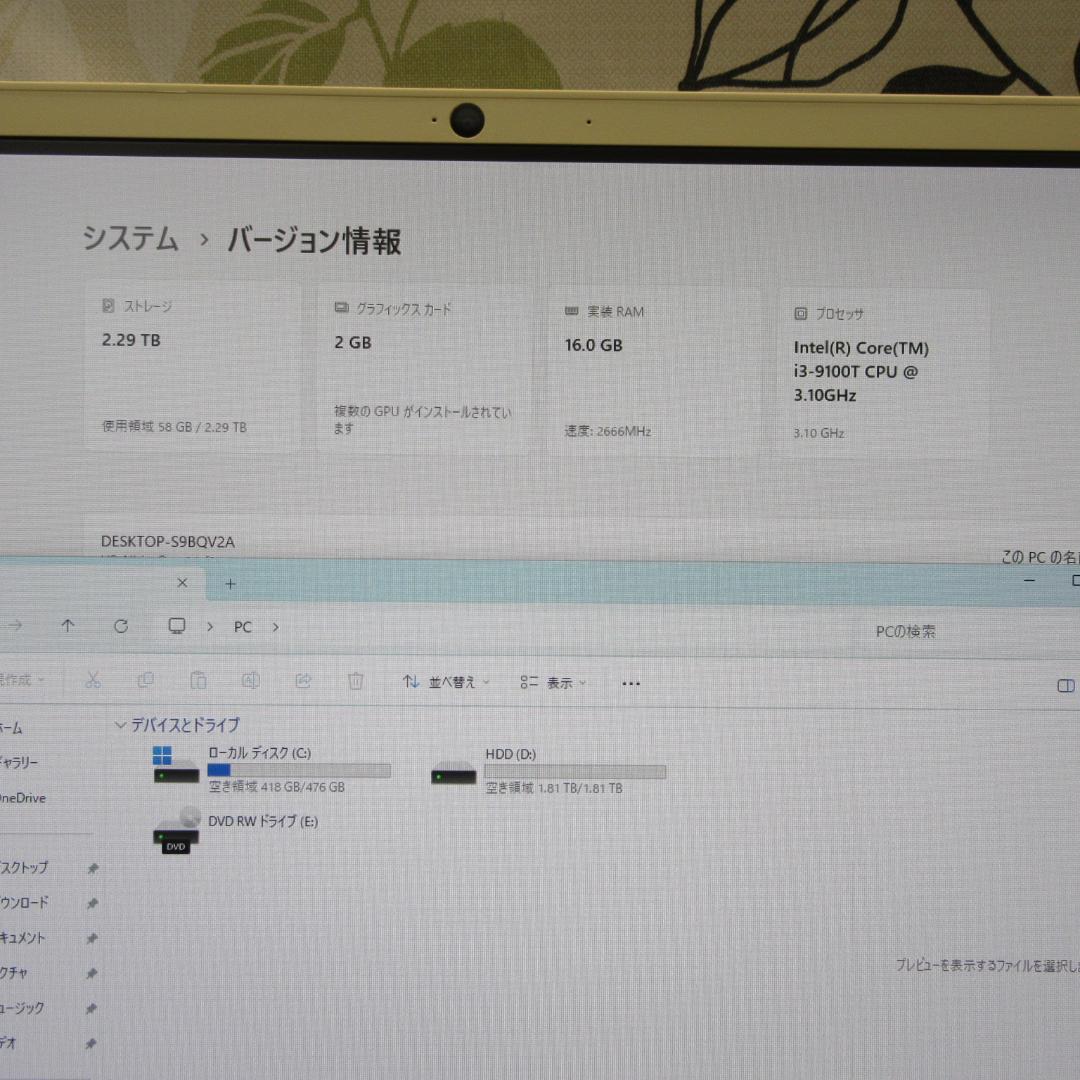Click the Refresh icon in the address bar

[x=121, y=626]
